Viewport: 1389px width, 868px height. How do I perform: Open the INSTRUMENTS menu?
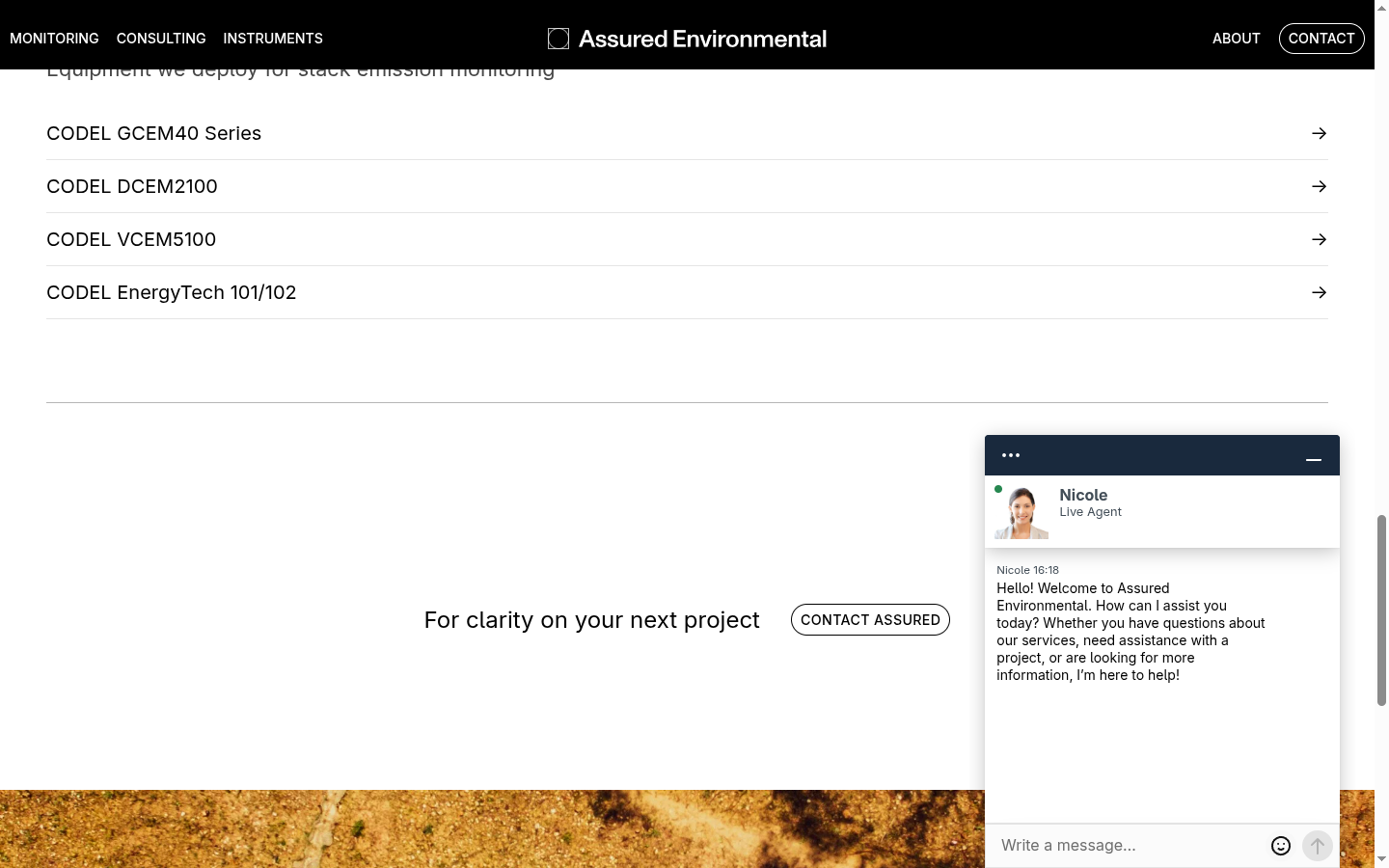click(272, 39)
